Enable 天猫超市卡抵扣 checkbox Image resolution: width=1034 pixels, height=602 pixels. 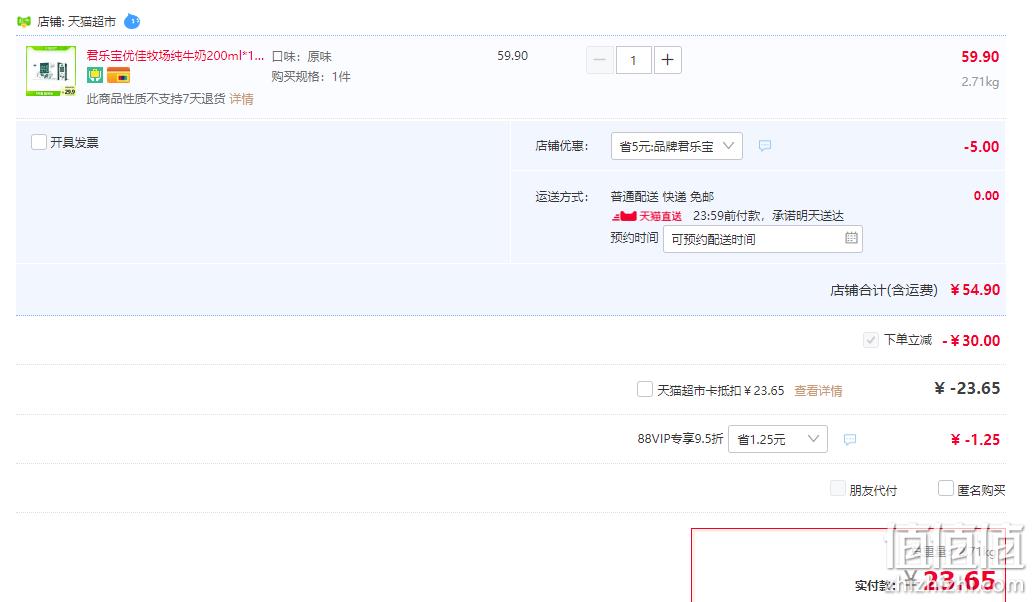(x=645, y=389)
